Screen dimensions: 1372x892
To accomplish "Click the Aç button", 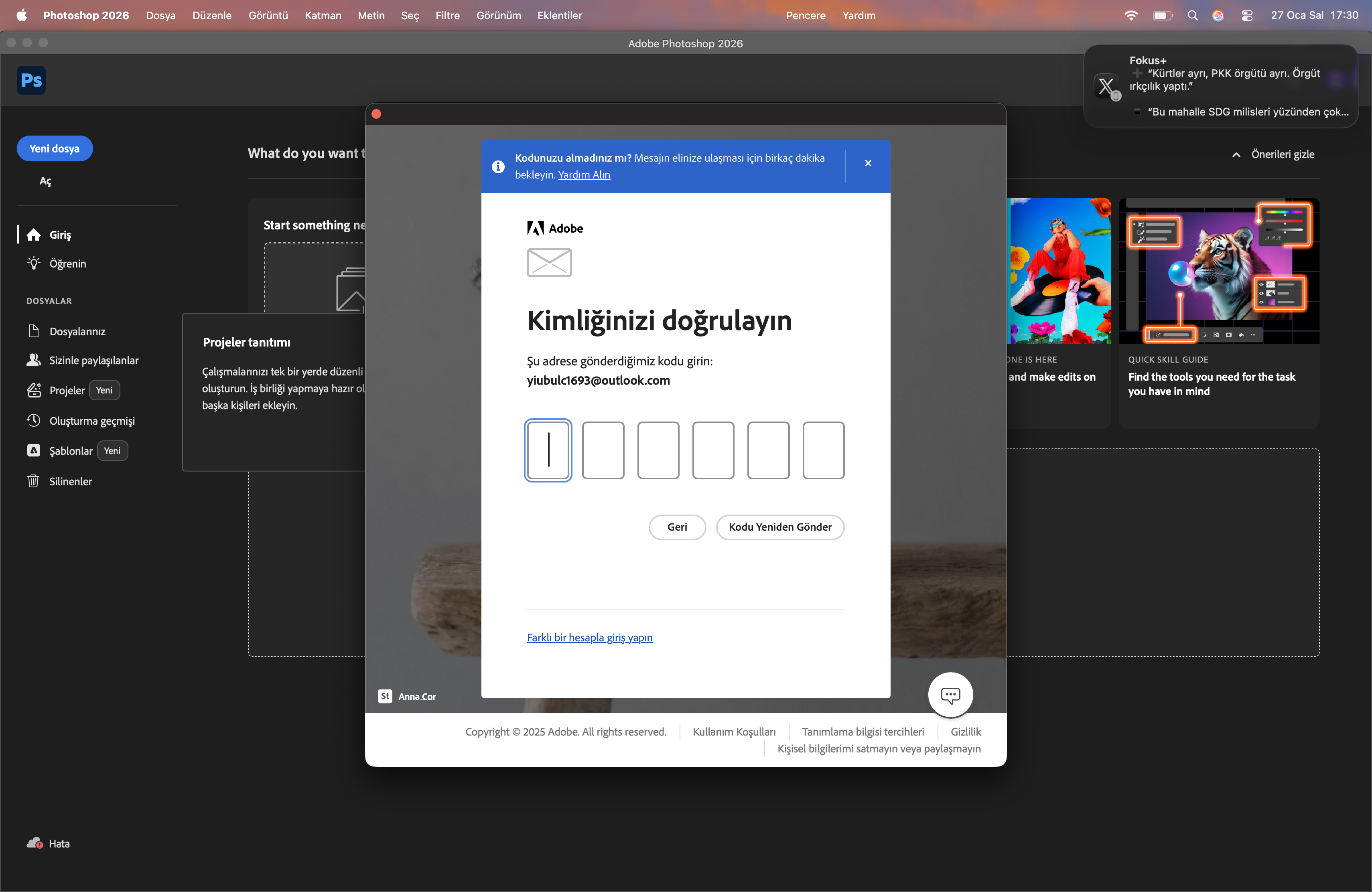I will click(x=46, y=182).
